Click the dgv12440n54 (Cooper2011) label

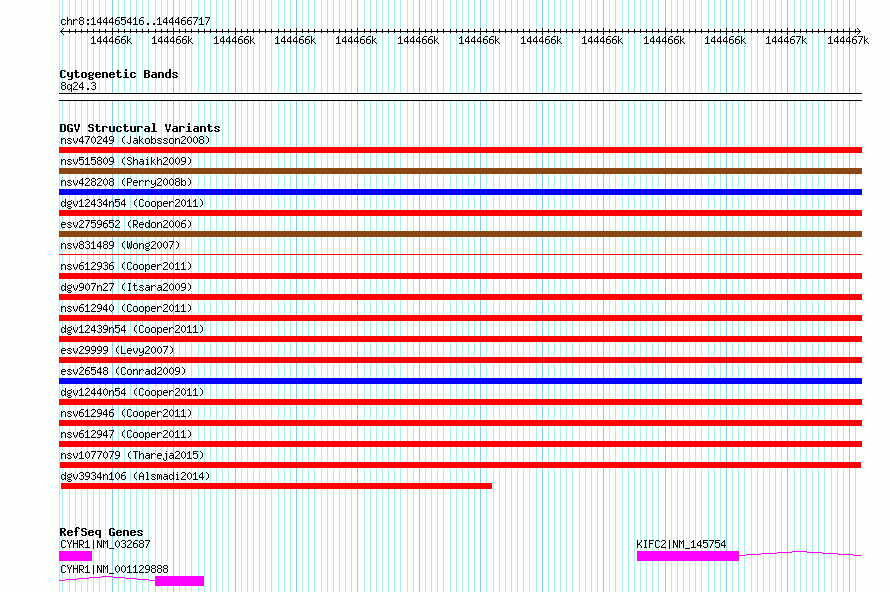(132, 392)
